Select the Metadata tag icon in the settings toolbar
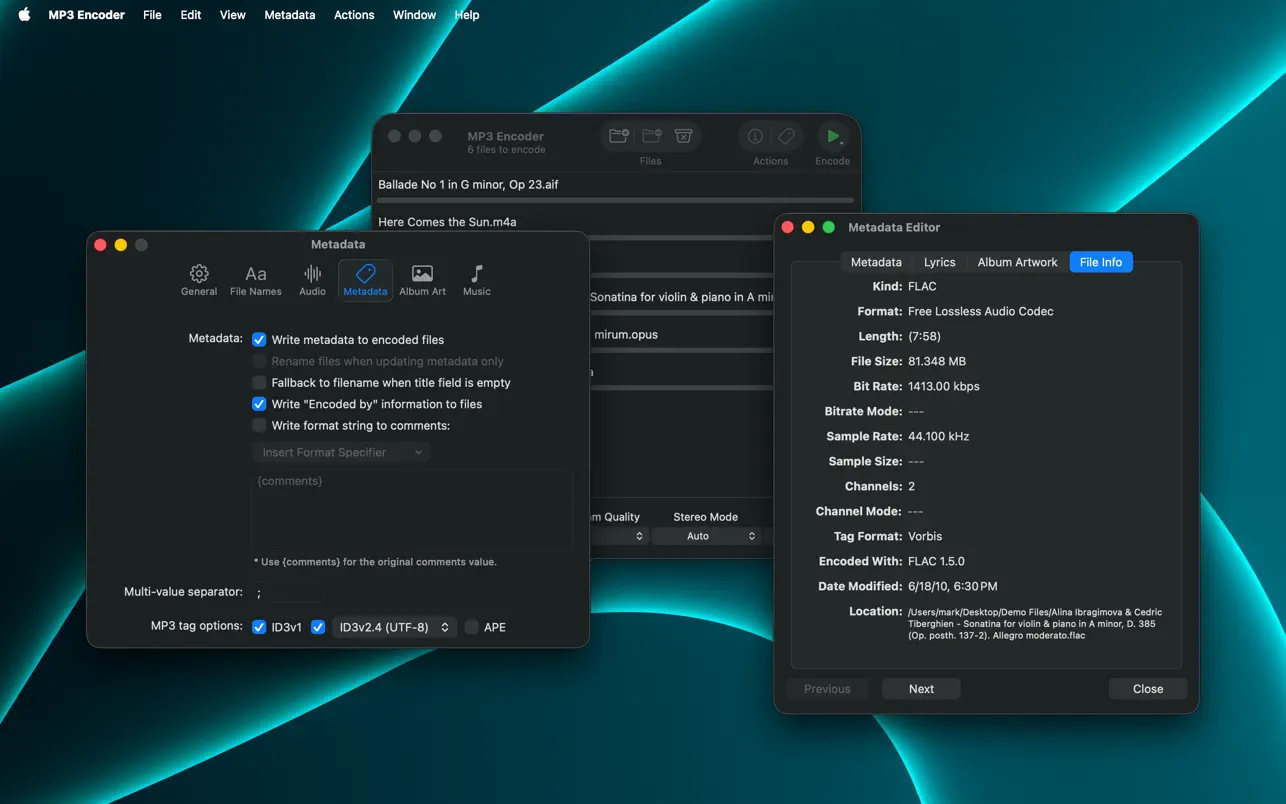The height and width of the screenshot is (804, 1286). (365, 280)
